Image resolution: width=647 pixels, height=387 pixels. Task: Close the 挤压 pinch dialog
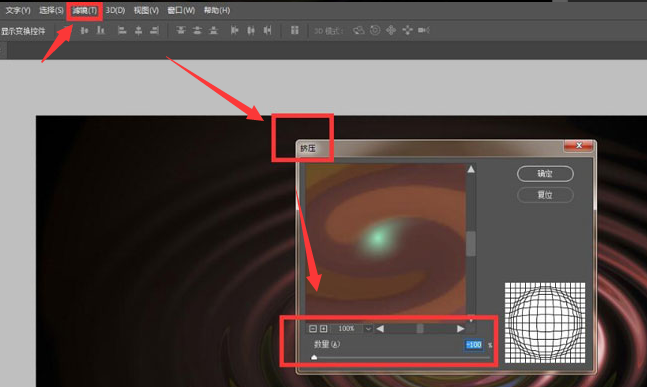coord(579,146)
